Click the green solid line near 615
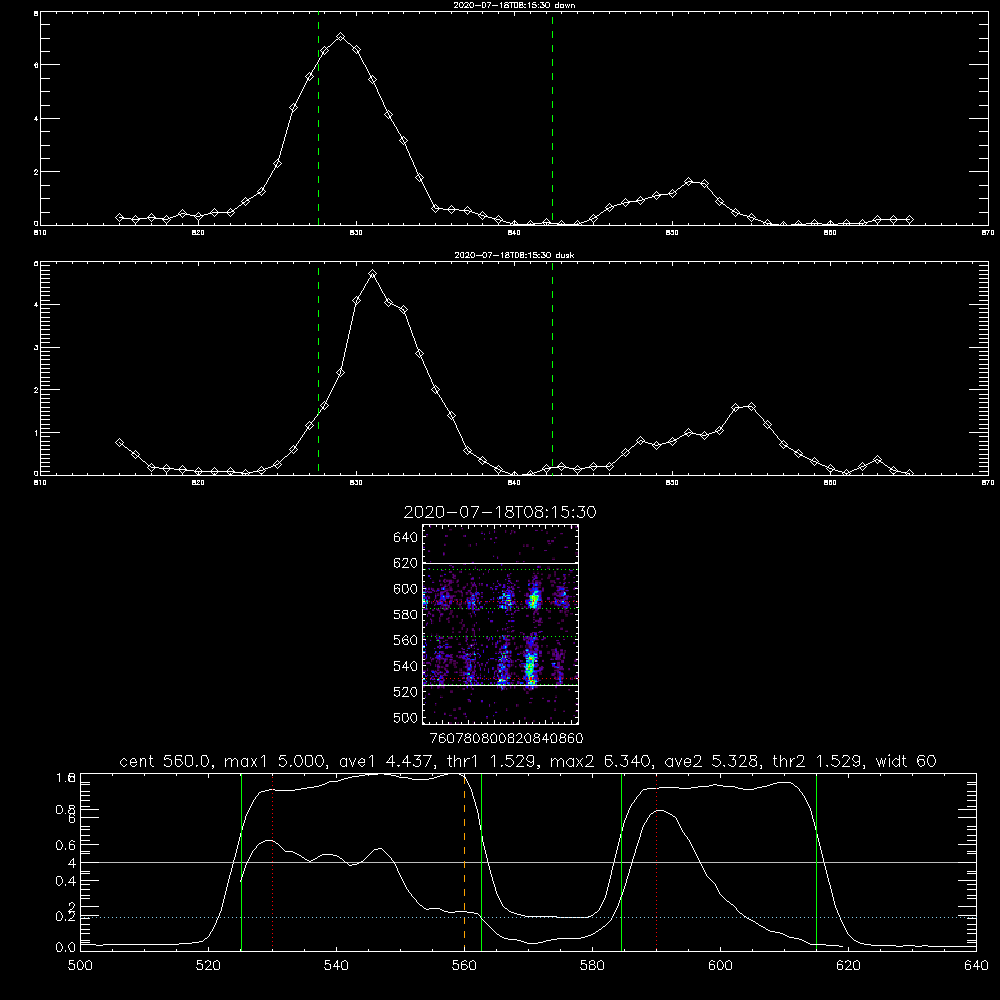 point(816,862)
